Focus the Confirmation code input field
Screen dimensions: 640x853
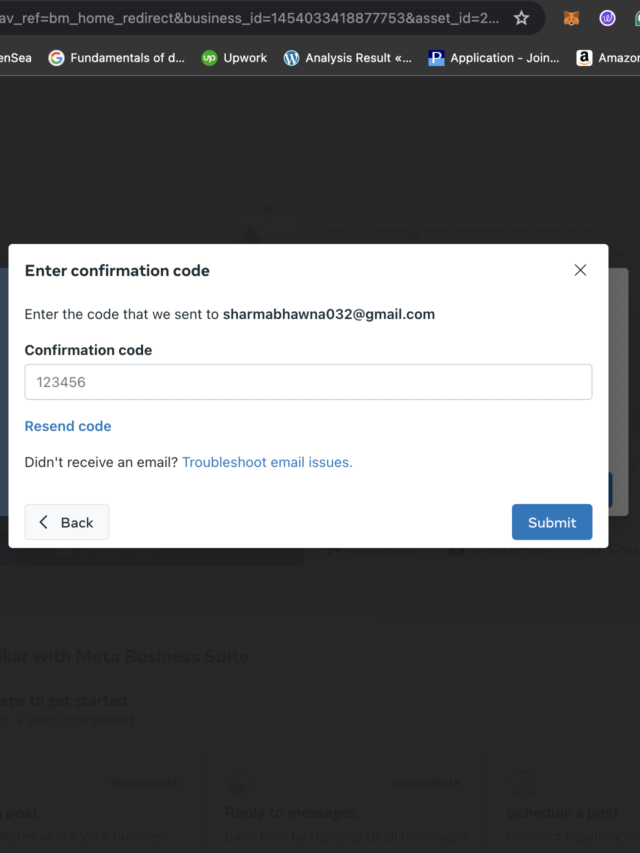[x=308, y=382]
